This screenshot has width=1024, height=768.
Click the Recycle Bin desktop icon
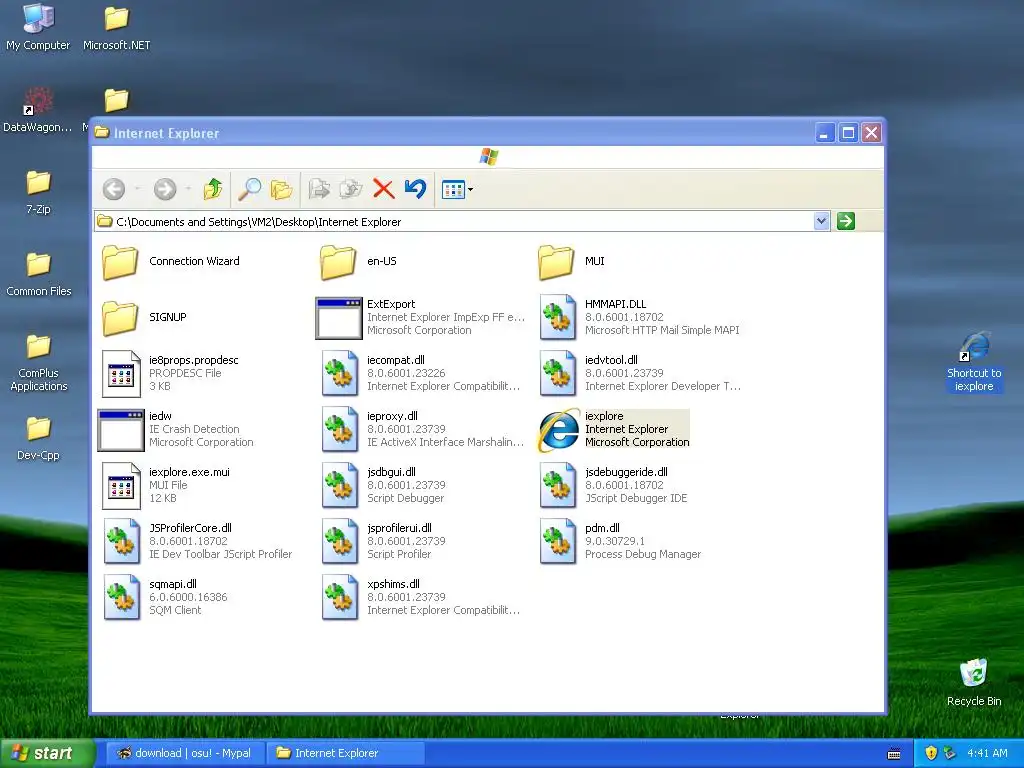tap(974, 682)
